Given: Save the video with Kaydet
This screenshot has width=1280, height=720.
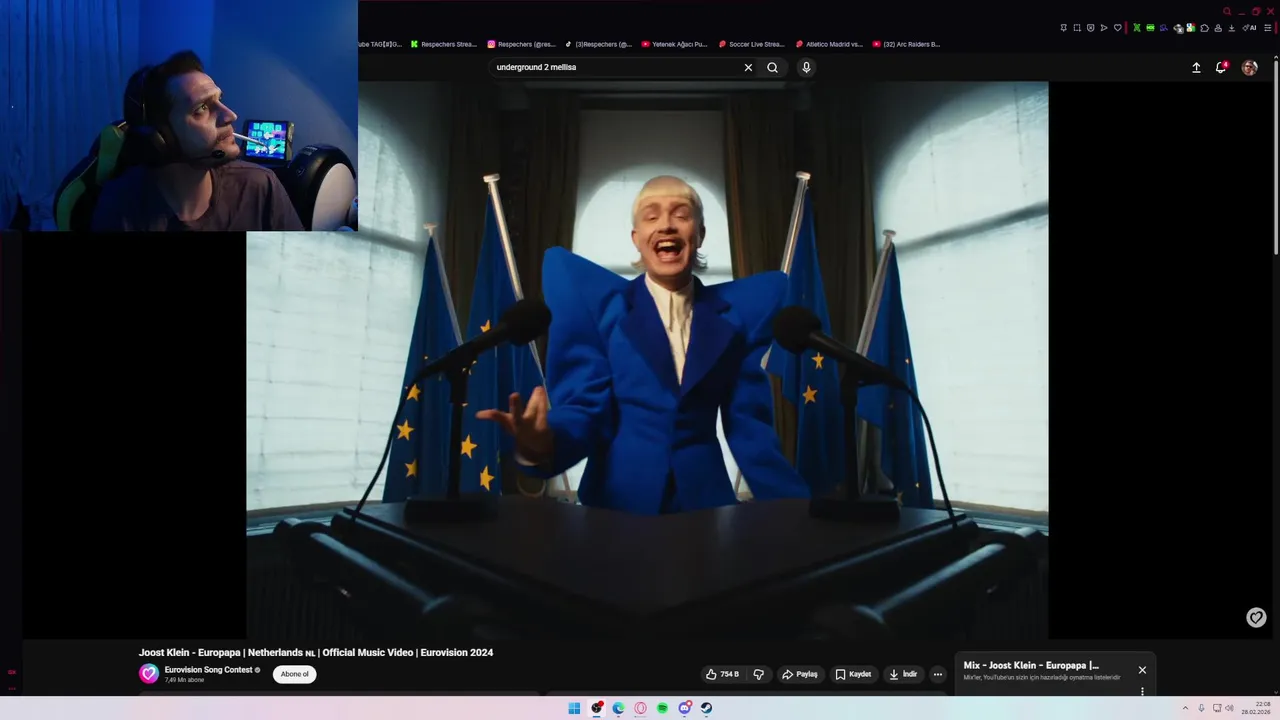Looking at the screenshot, I should (x=854, y=674).
